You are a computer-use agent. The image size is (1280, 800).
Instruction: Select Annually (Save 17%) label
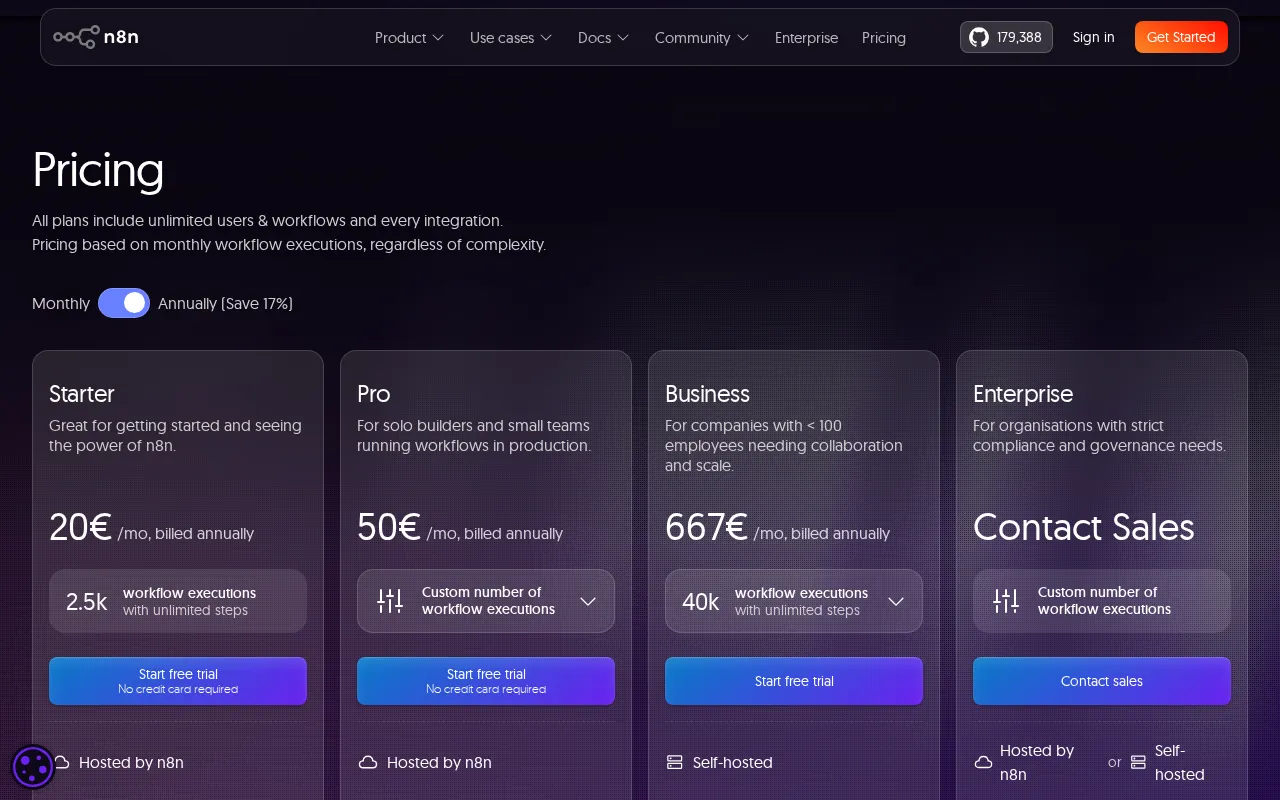pyautogui.click(x=225, y=303)
